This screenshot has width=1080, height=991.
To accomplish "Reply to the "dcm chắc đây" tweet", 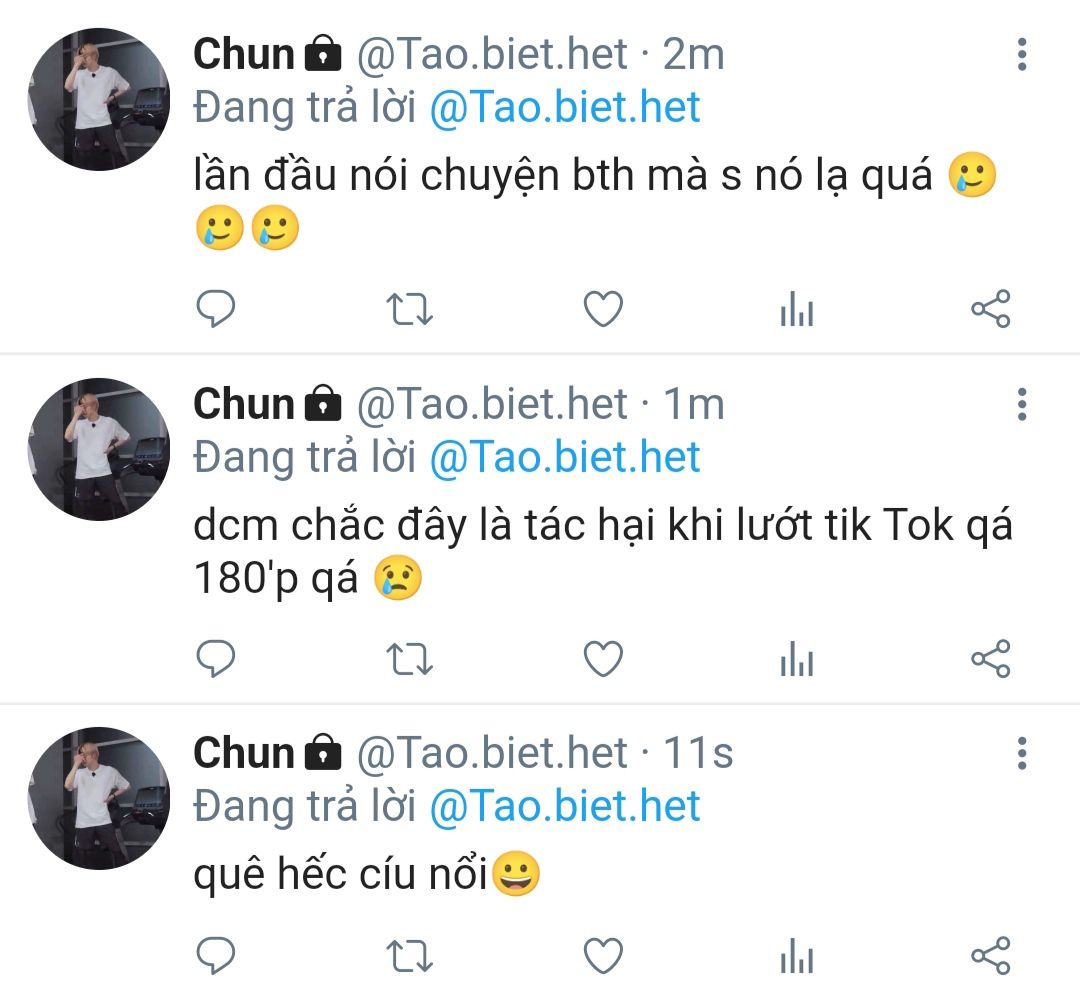I will click(x=214, y=659).
